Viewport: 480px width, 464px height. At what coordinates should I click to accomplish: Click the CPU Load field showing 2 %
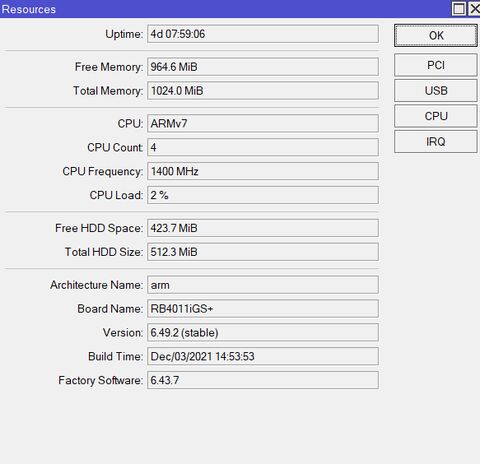click(x=263, y=195)
